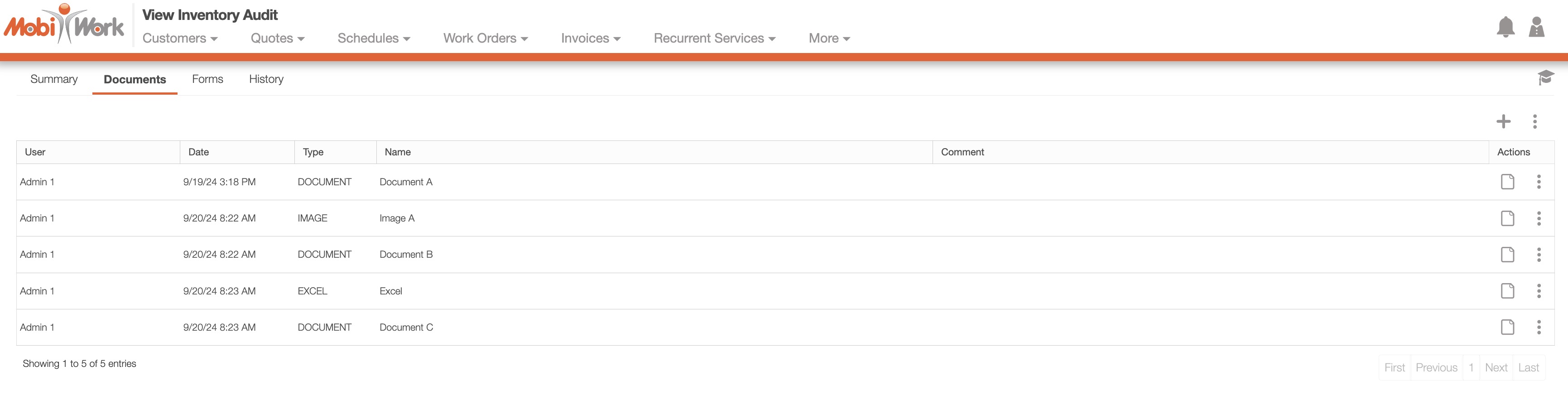
Task: Open the table options kebab menu above Actions
Action: 1534,121
